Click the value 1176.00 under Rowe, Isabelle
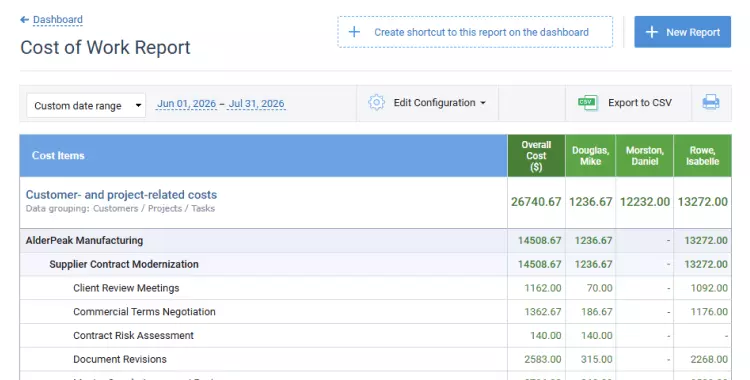Image resolution: width=750 pixels, height=380 pixels. click(x=709, y=312)
